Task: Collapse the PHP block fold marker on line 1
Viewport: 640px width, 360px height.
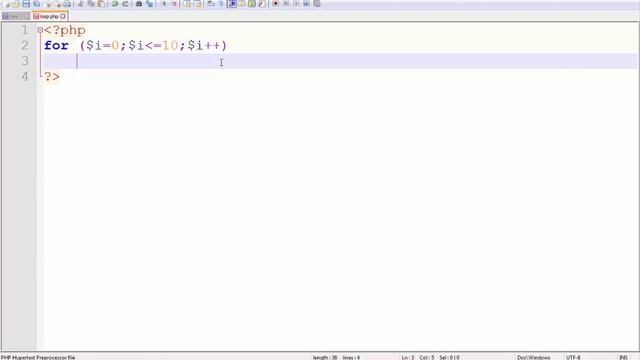Action: 40,30
